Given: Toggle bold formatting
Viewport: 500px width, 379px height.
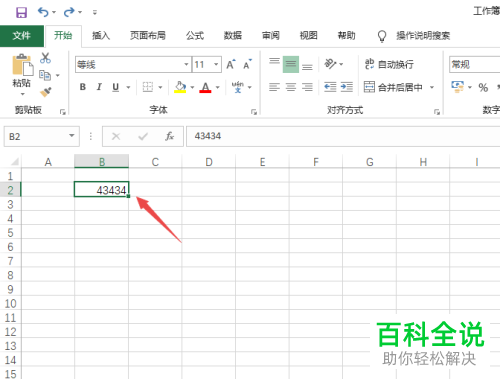Looking at the screenshot, I should pyautogui.click(x=83, y=87).
